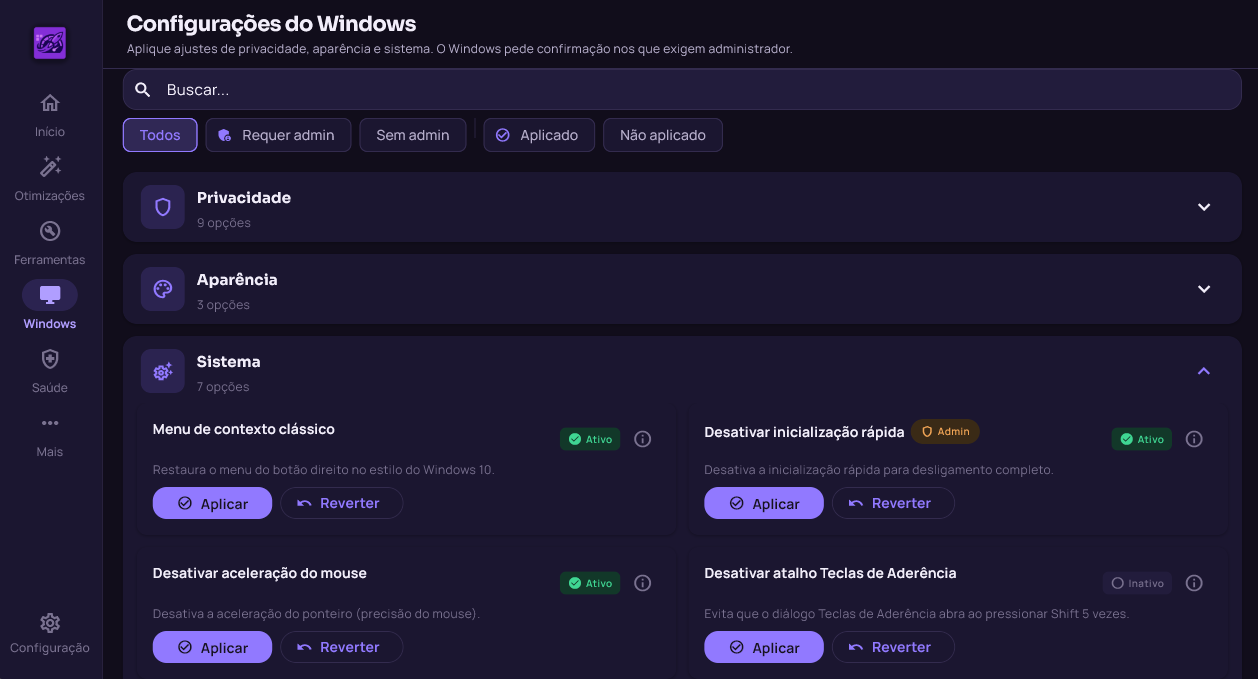
Task: Select the Windows monitor icon in sidebar
Action: click(50, 295)
